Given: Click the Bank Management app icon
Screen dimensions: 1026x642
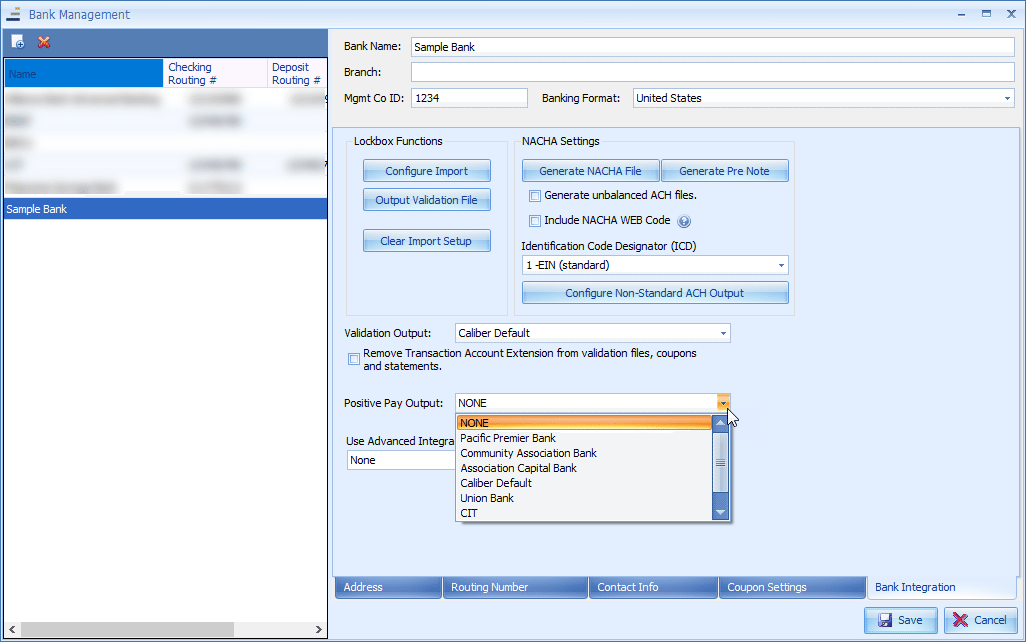Looking at the screenshot, I should click(13, 14).
